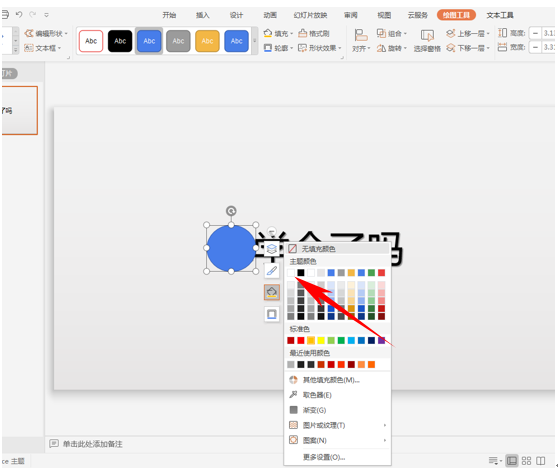The height and width of the screenshot is (469, 558).
Task: Switch to reading view in status bar
Action: pyautogui.click(x=541, y=461)
